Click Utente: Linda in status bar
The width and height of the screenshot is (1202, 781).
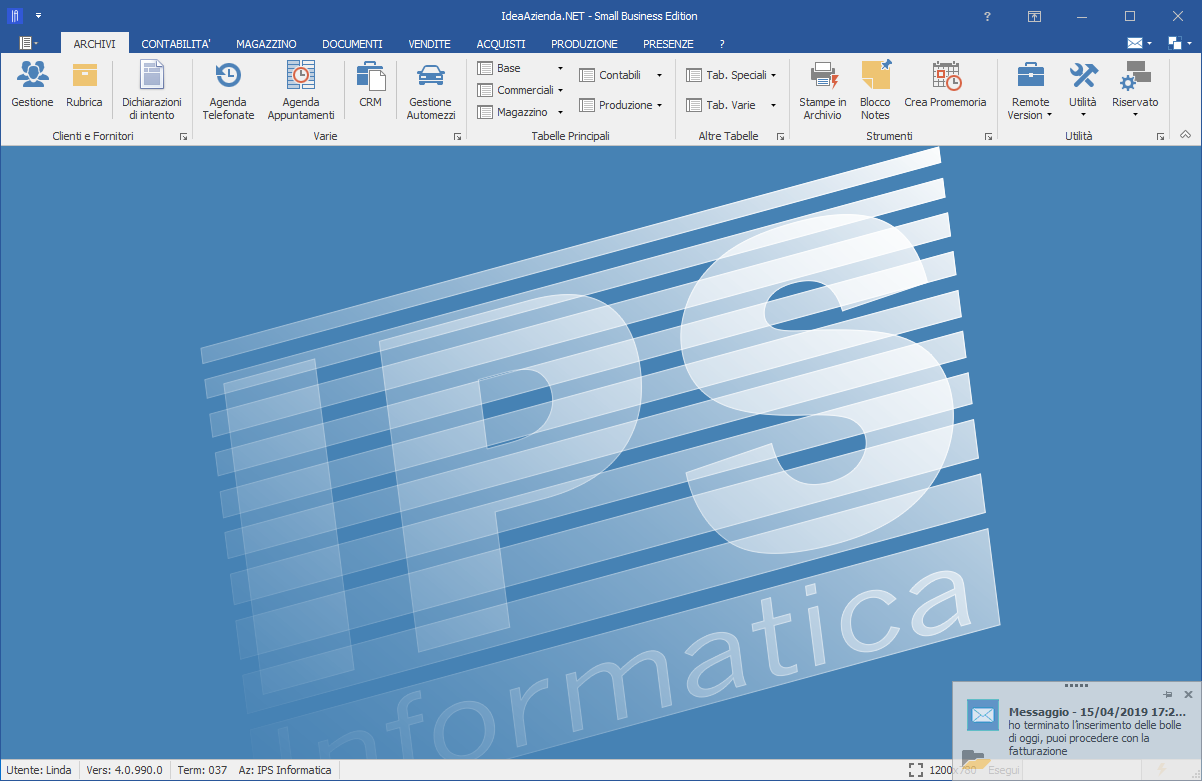pyautogui.click(x=40, y=770)
